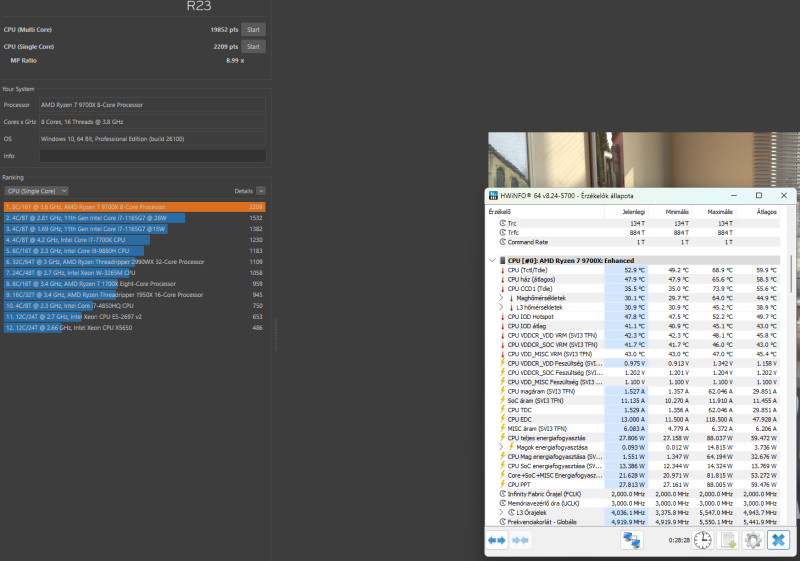Select ranking entry Intel Core i7-4850HQ
800x561 pixels.
(135, 305)
